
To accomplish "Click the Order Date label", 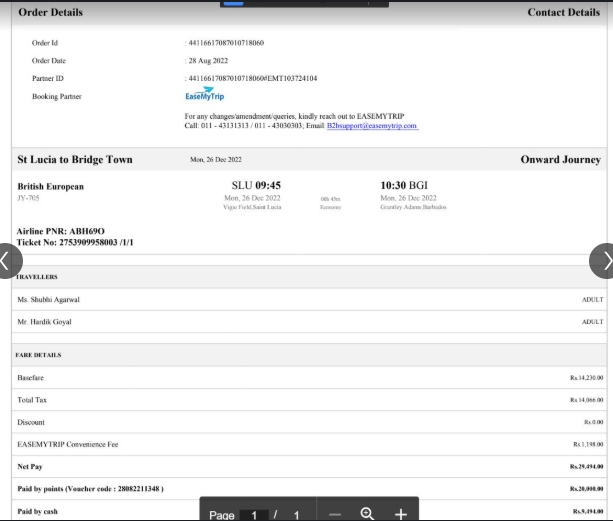I will [49, 61].
